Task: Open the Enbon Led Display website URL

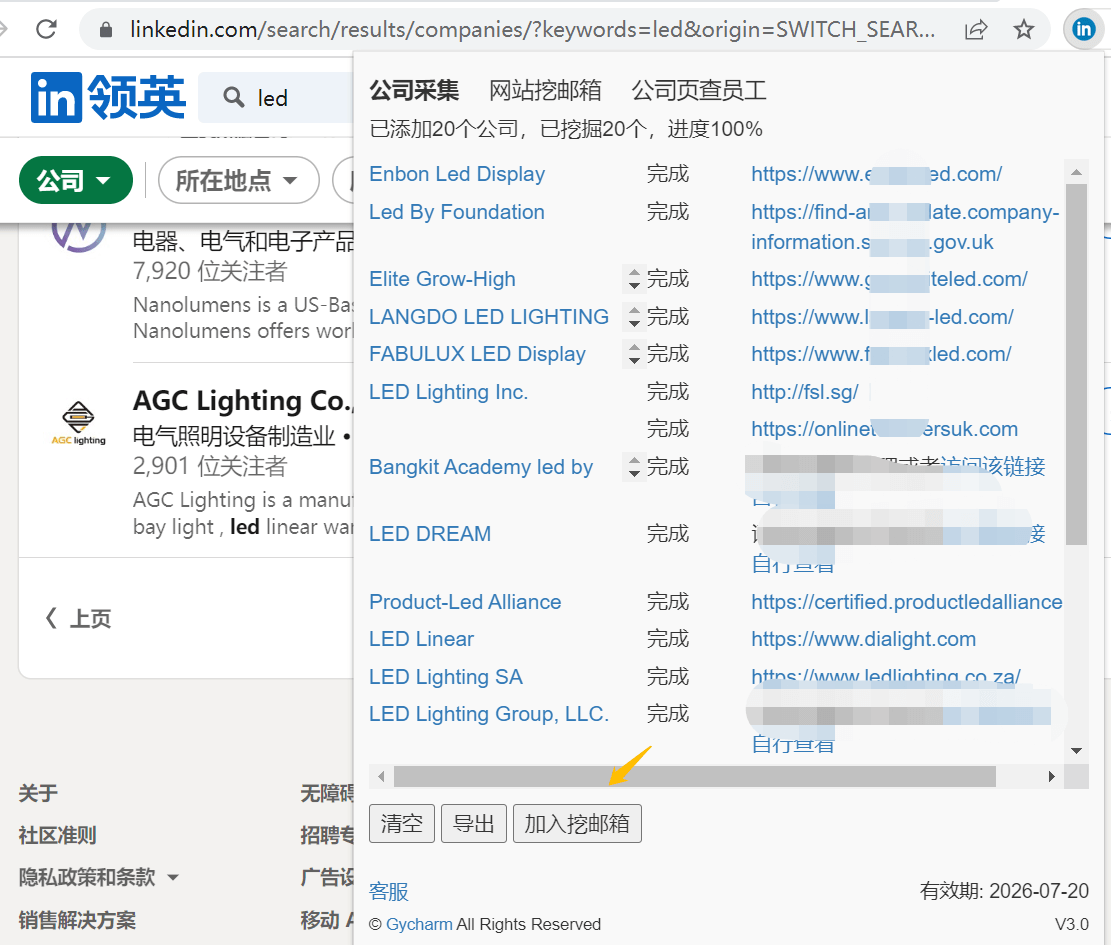Action: (876, 174)
